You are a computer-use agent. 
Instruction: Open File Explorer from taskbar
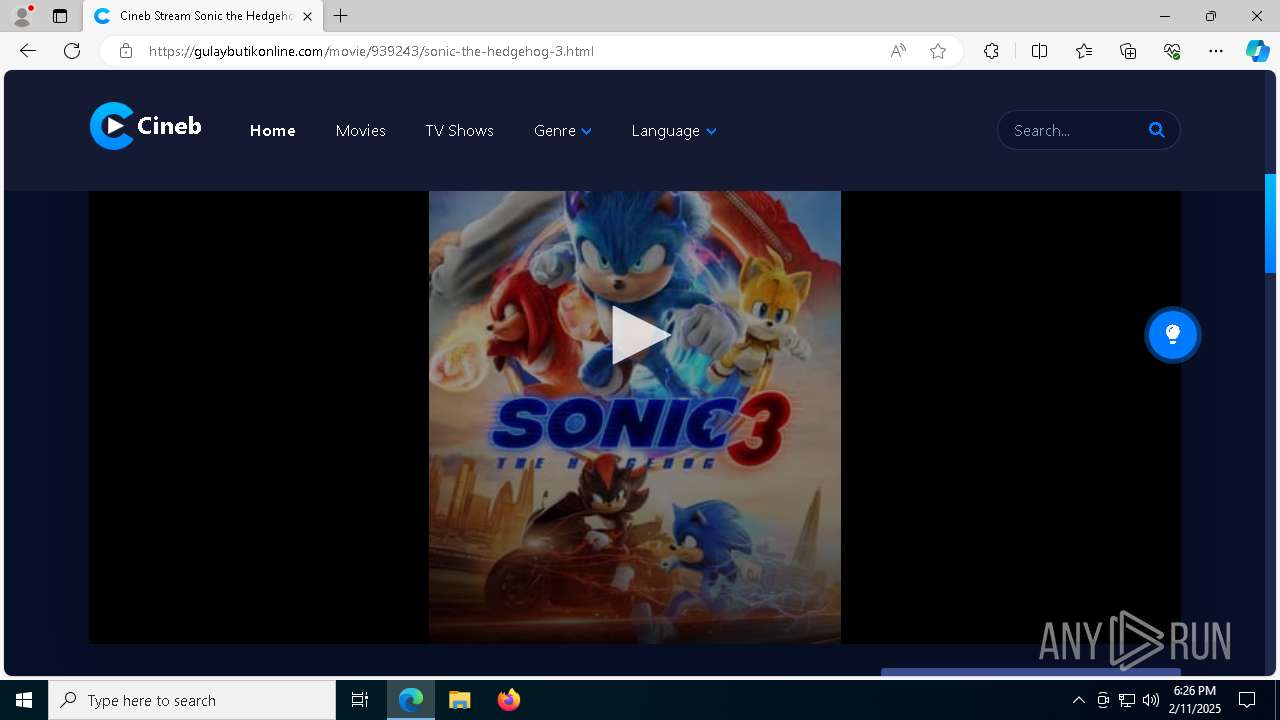[x=459, y=700]
